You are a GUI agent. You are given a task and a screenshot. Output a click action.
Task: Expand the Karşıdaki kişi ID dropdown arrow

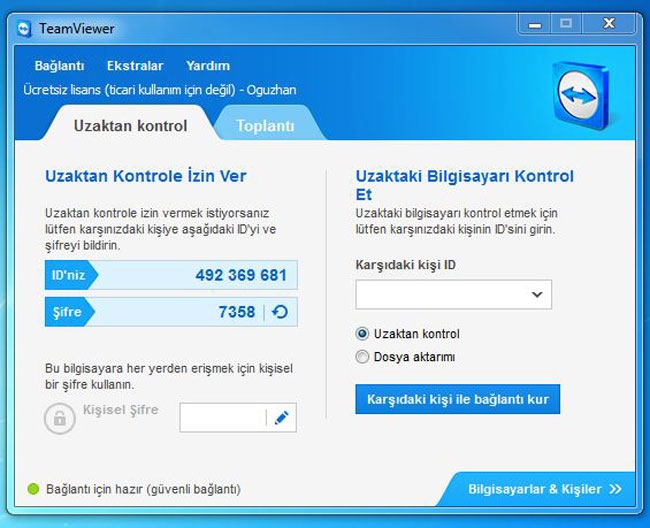point(537,294)
